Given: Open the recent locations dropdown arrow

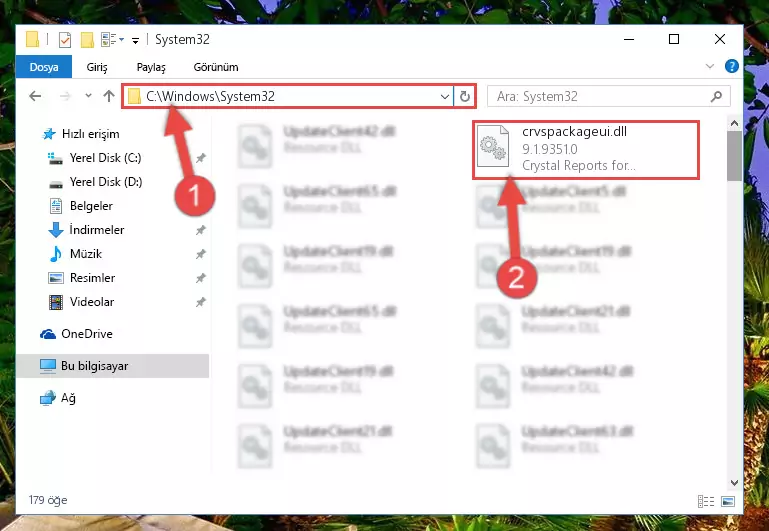Looking at the screenshot, I should (88, 96).
